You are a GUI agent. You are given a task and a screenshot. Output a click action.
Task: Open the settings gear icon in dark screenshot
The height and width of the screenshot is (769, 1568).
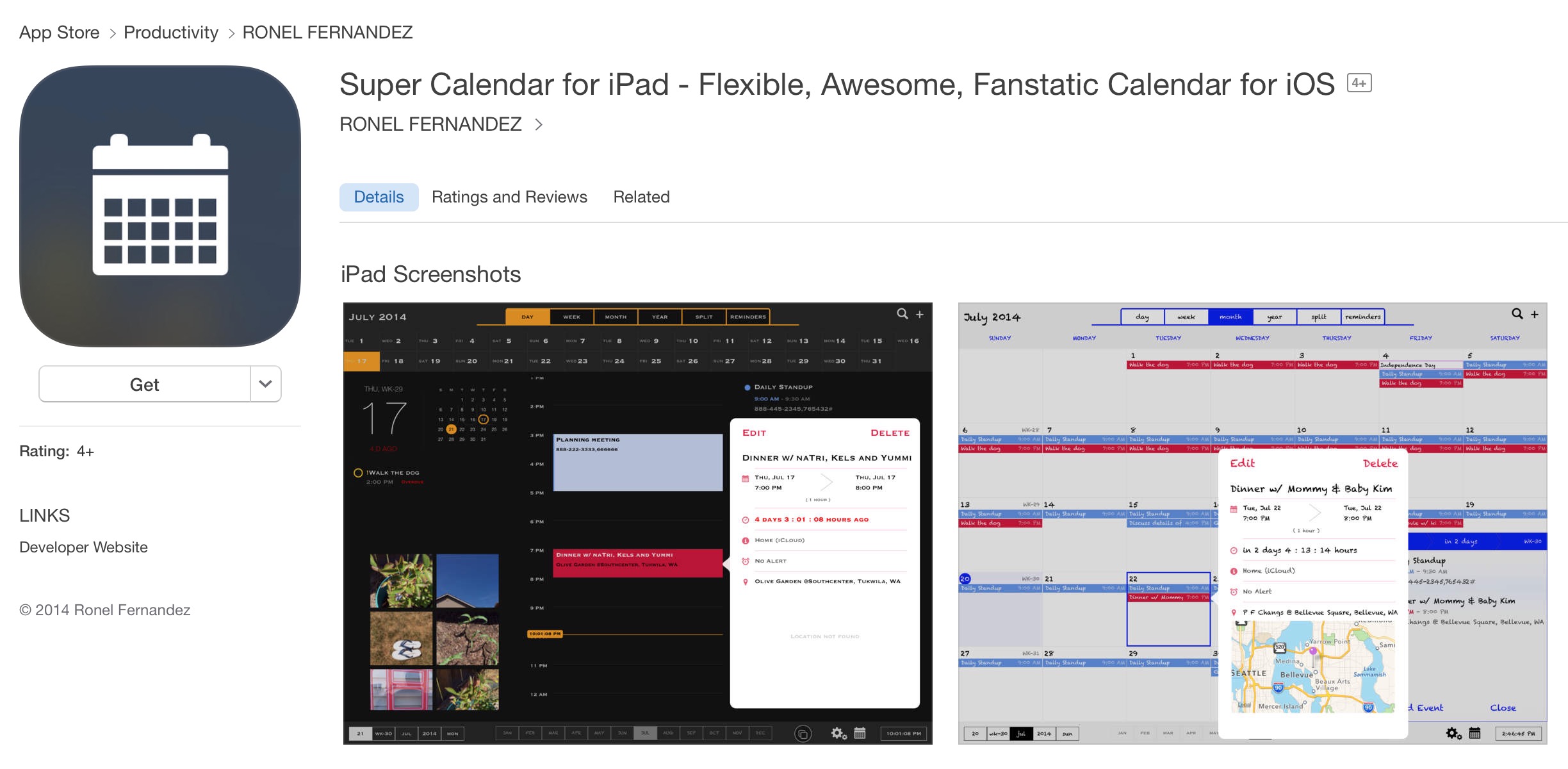pyautogui.click(x=838, y=733)
